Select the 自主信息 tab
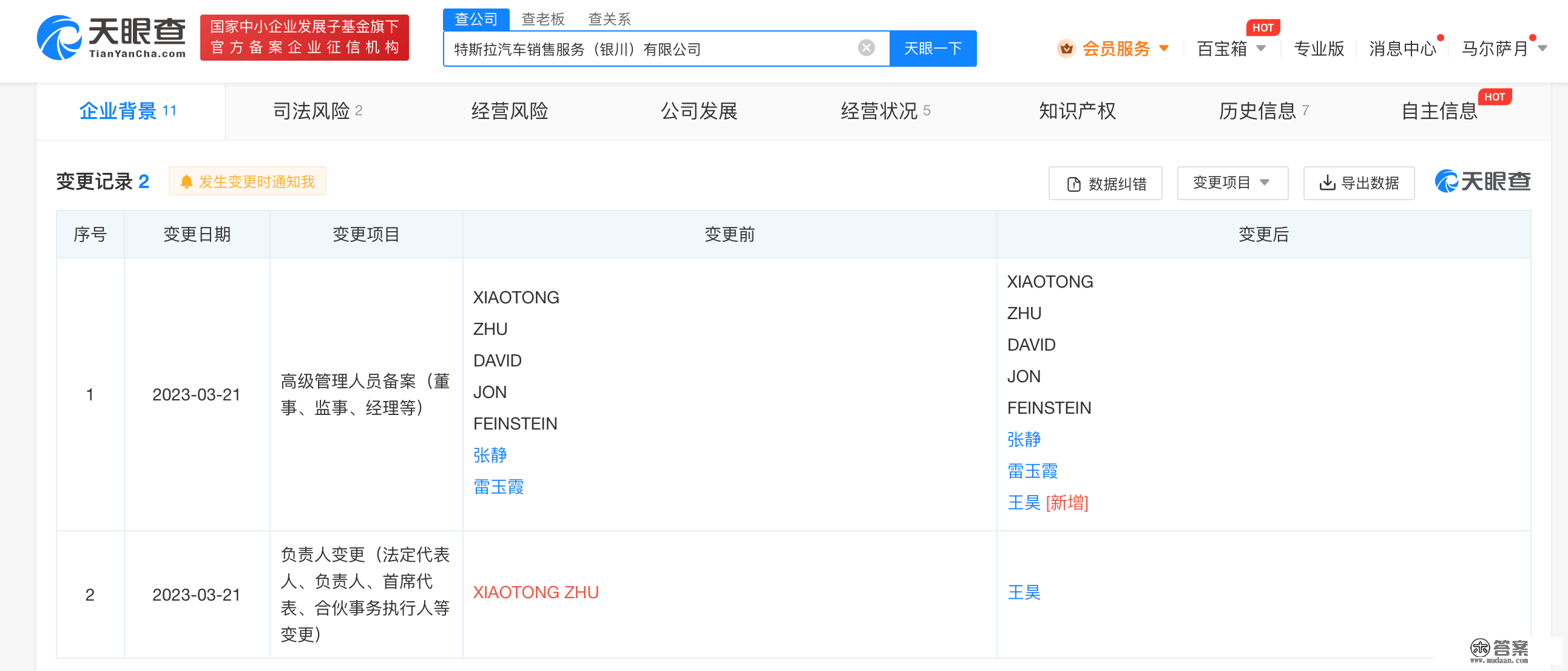The image size is (1568, 671). coord(1439,110)
